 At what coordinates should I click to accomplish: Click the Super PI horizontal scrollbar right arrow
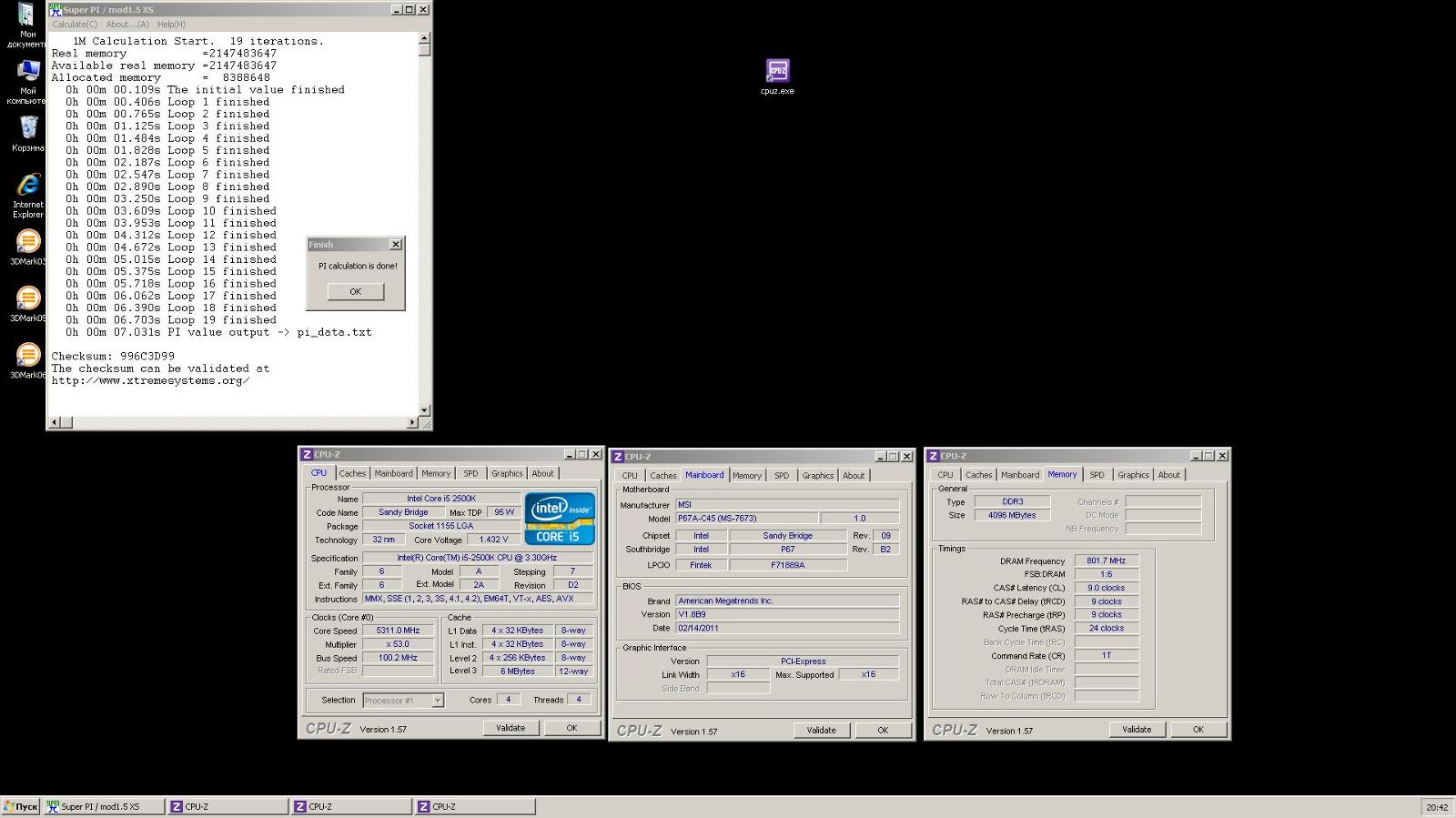[412, 422]
